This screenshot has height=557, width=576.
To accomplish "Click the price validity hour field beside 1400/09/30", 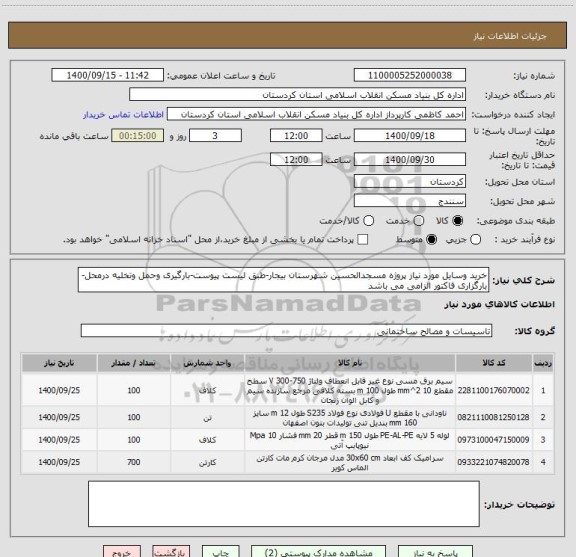I will [296, 159].
